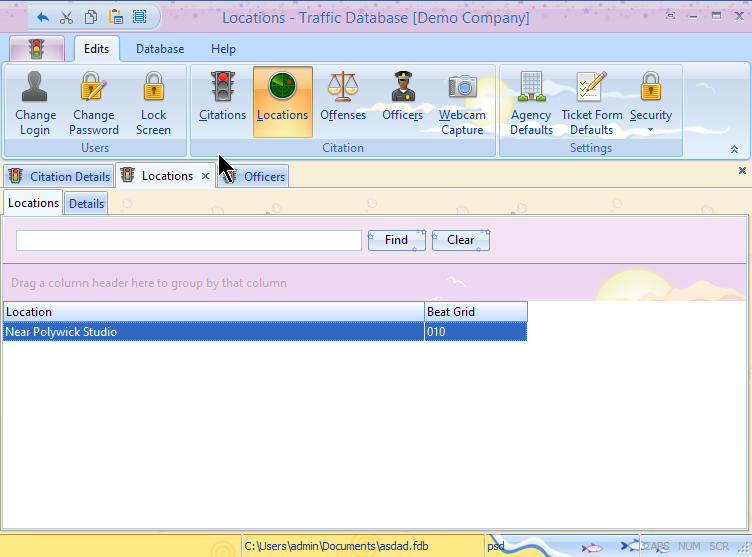
Task: Click Lock Screen padlock
Action: coord(153,103)
